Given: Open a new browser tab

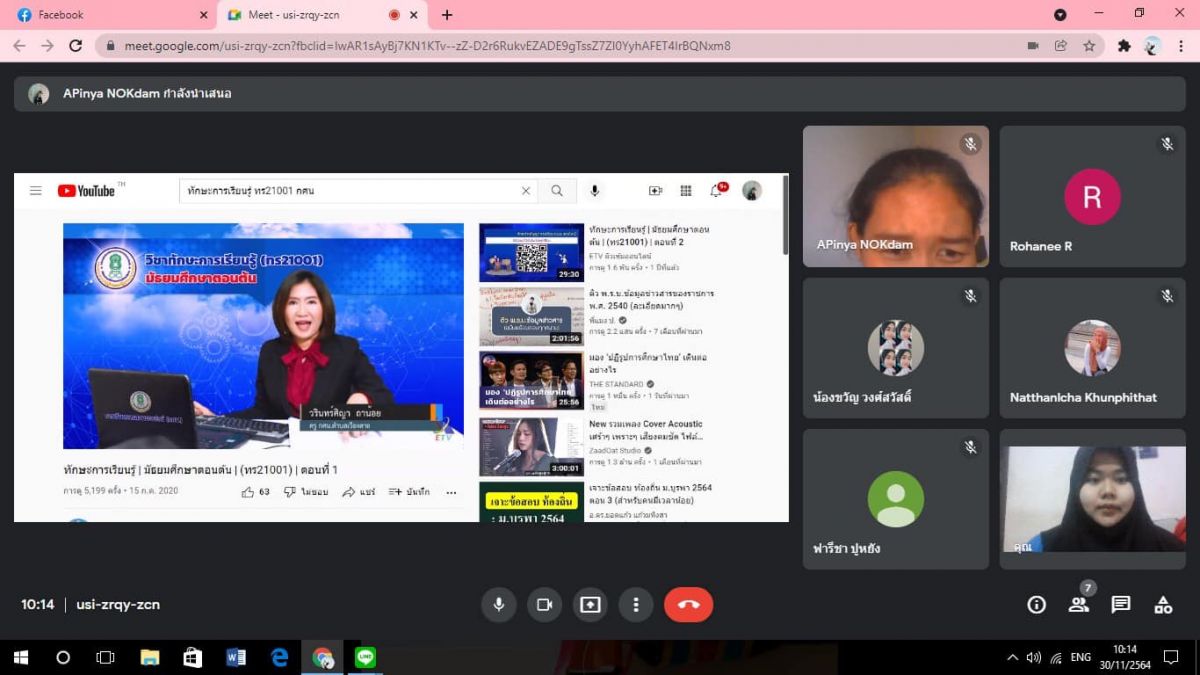Looking at the screenshot, I should [447, 15].
